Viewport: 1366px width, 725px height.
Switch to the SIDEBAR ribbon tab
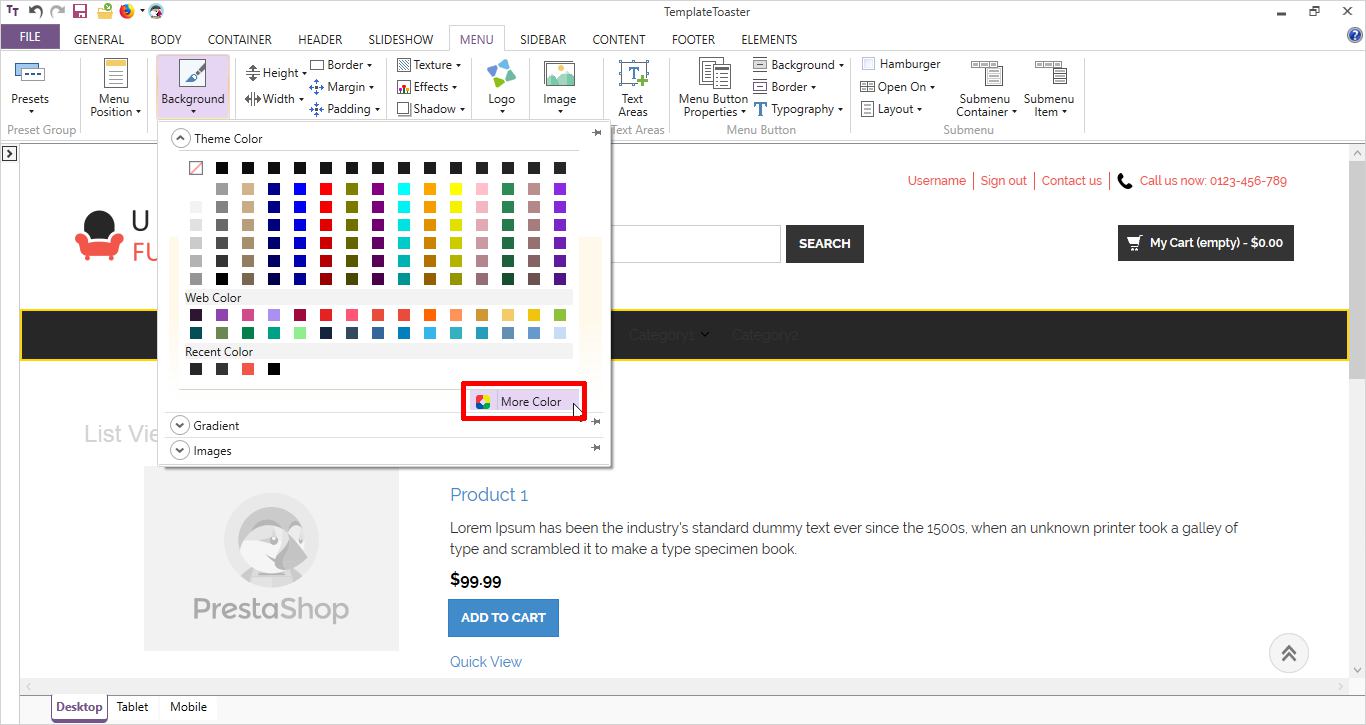[543, 40]
